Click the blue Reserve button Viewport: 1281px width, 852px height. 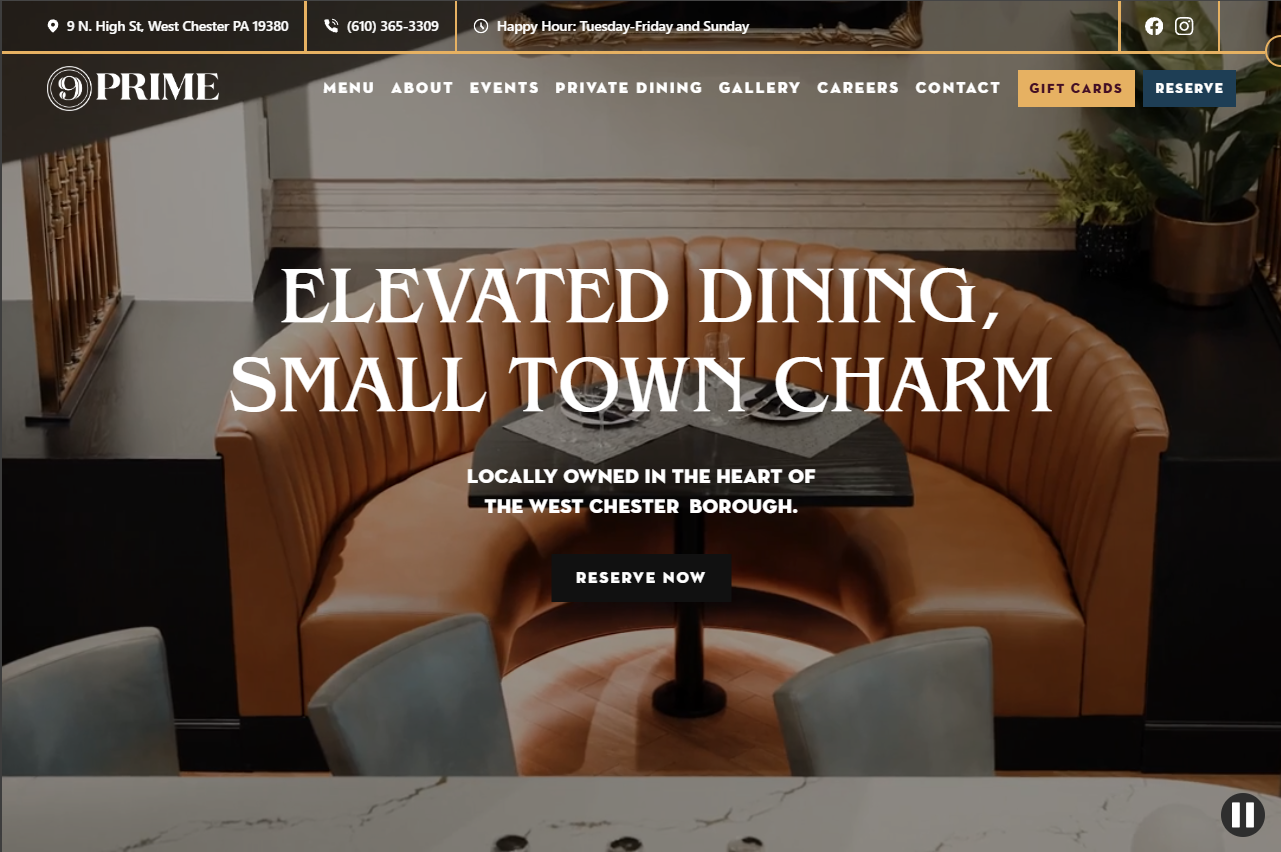[1189, 88]
